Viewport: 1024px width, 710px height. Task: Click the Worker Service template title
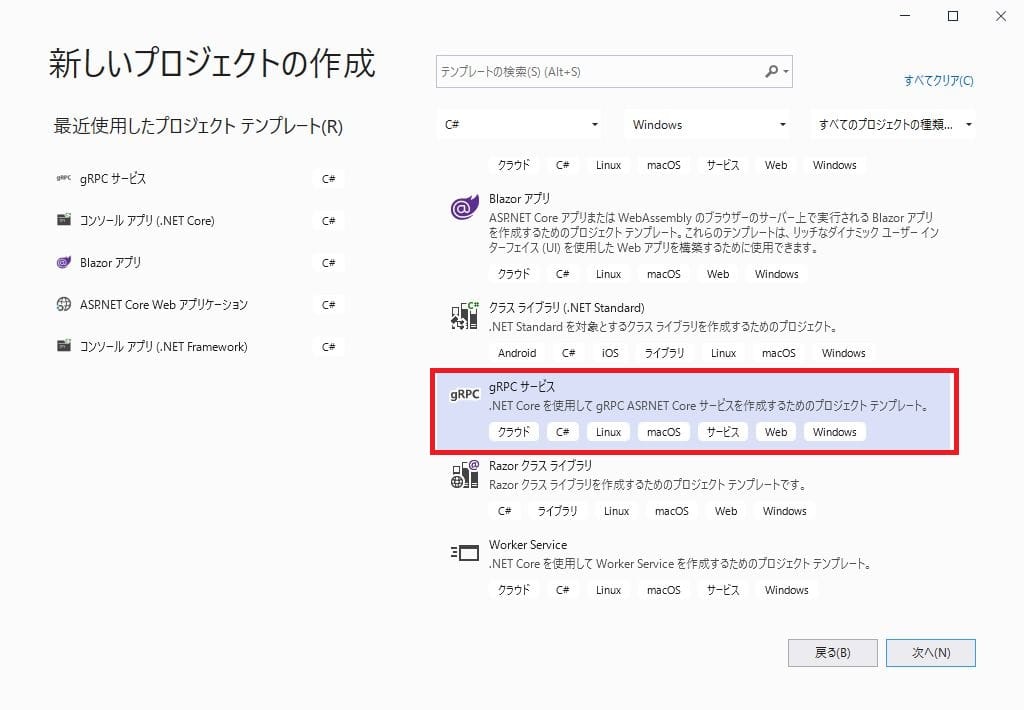(528, 545)
